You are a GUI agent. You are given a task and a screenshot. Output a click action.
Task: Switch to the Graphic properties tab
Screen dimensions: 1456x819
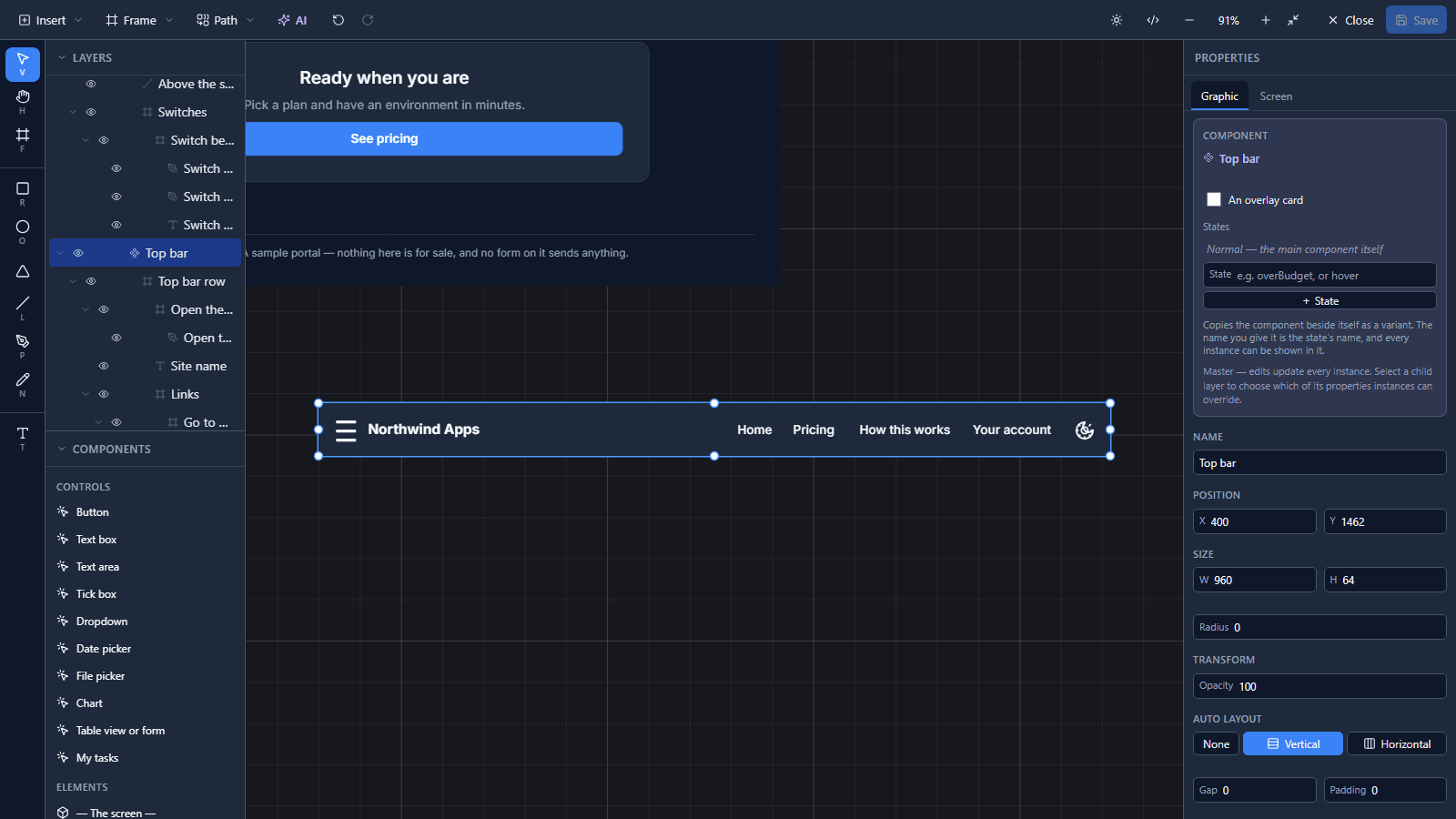click(x=1219, y=96)
